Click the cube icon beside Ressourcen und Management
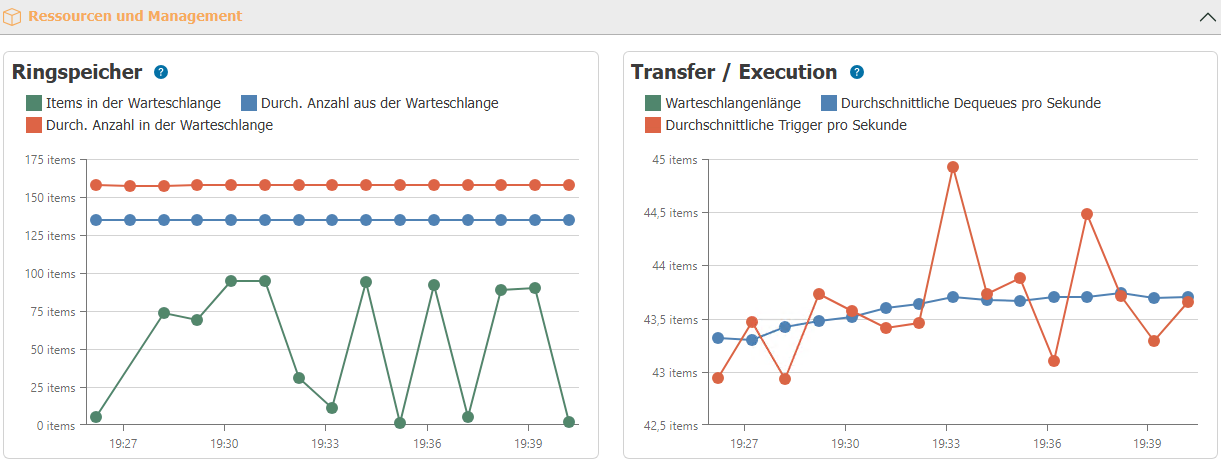This screenshot has width=1221, height=461. pos(13,17)
